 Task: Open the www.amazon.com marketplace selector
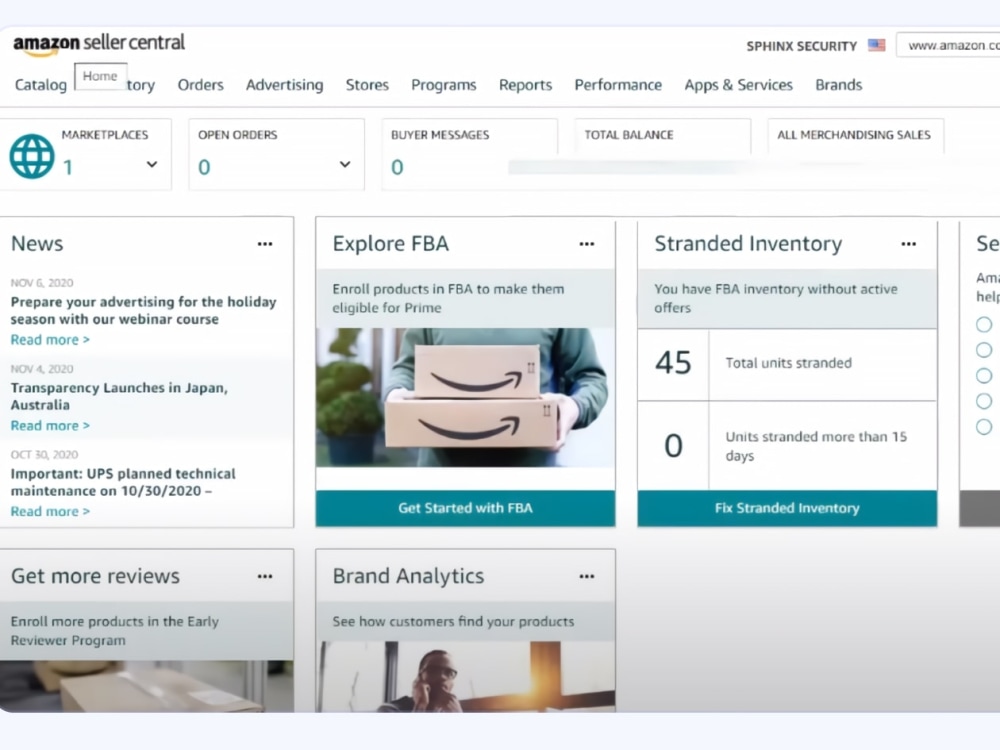[948, 45]
